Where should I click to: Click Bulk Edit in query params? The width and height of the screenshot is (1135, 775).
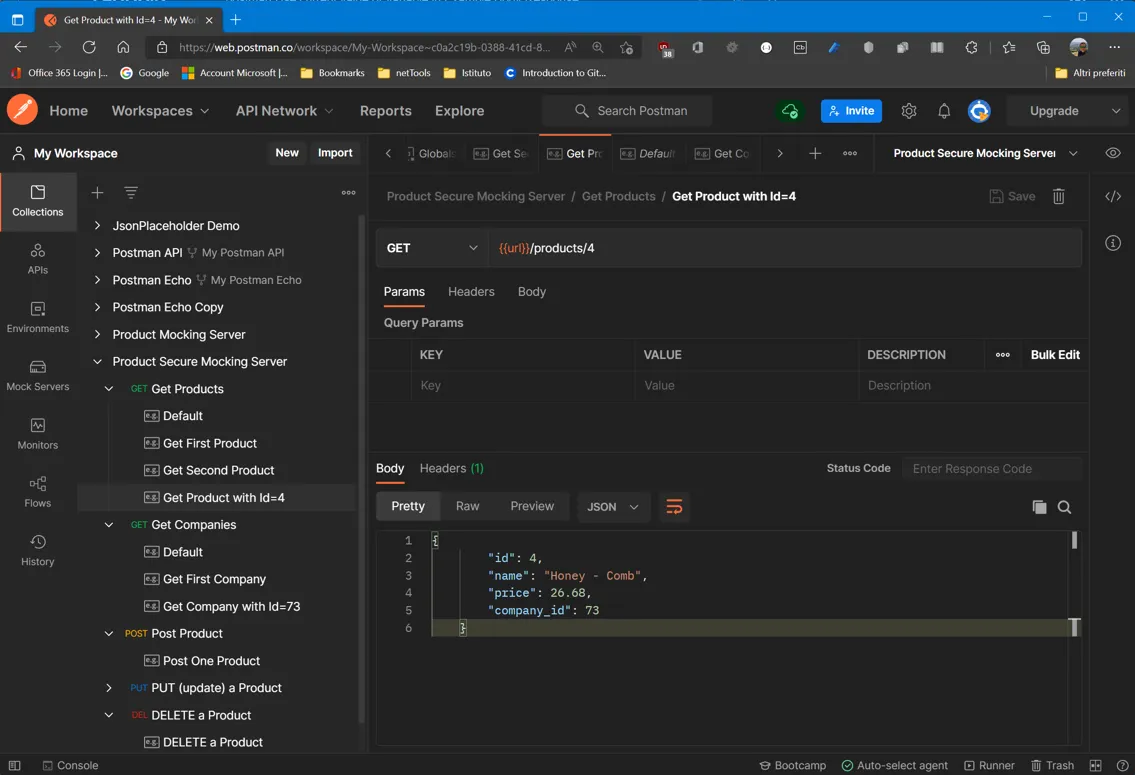1055,355
